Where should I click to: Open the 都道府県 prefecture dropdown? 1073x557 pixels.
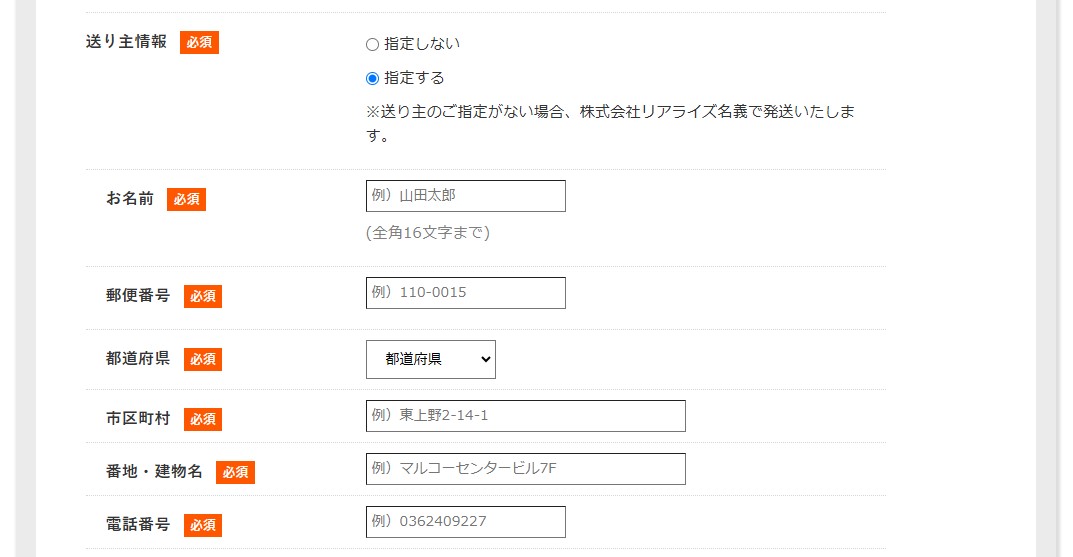[430, 359]
